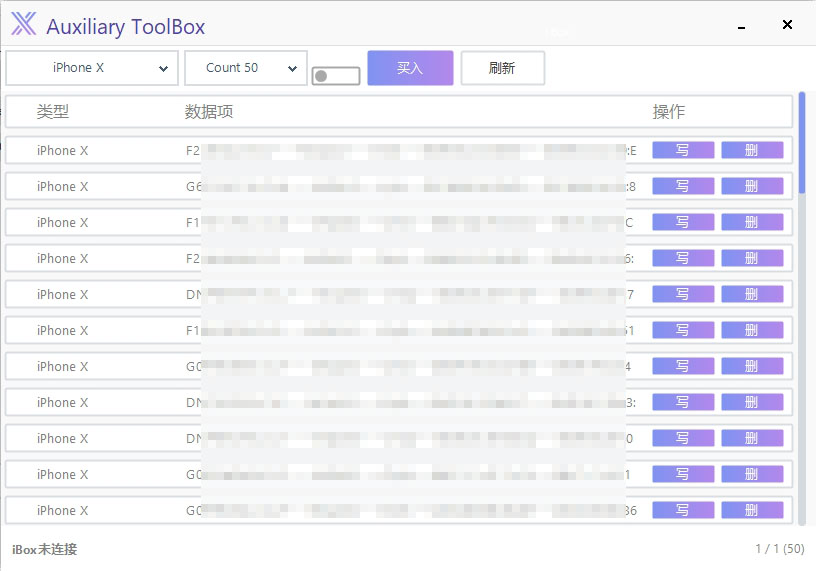Click 删 in the row starting F2 ending 6:
The width and height of the screenshot is (816, 571).
[752, 258]
